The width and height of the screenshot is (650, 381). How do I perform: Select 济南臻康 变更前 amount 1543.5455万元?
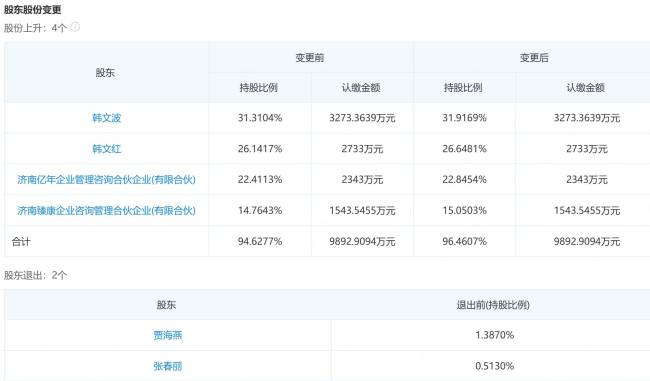pos(362,211)
